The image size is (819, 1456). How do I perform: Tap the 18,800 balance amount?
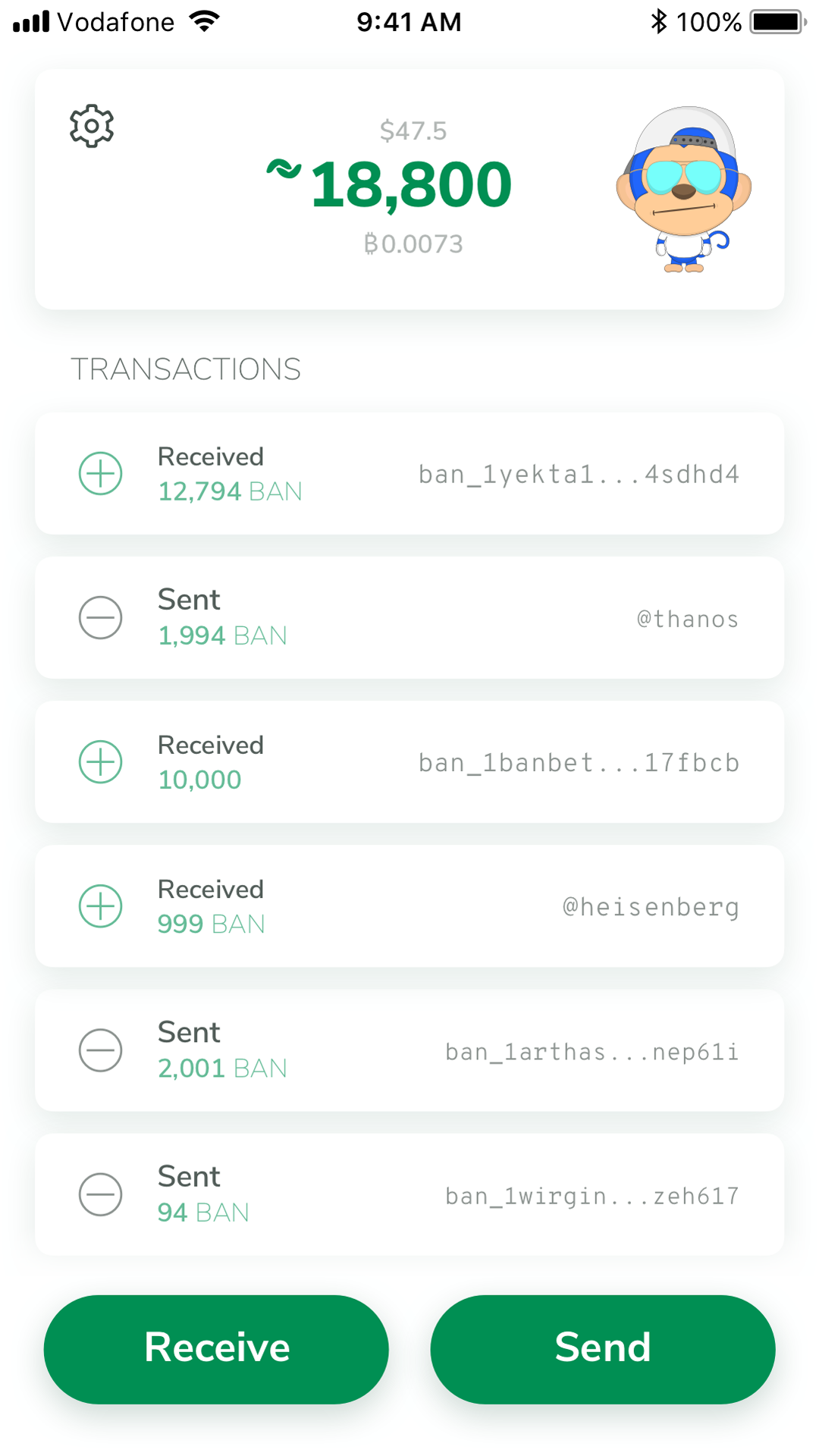[x=409, y=184]
